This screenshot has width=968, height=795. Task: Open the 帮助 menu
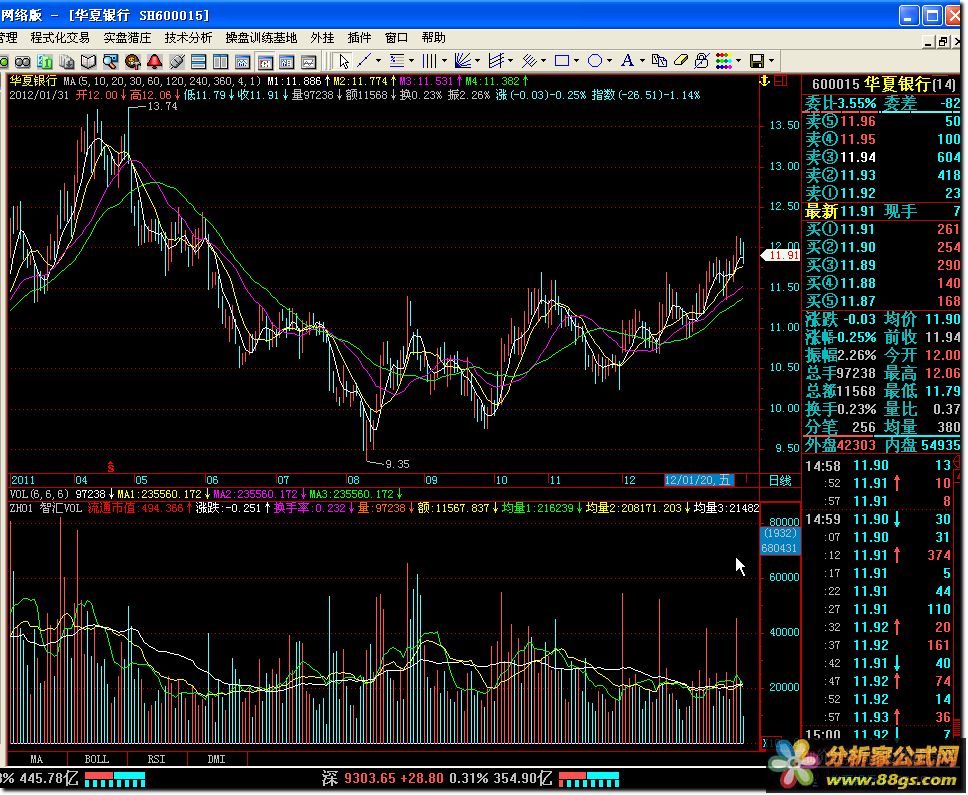433,38
